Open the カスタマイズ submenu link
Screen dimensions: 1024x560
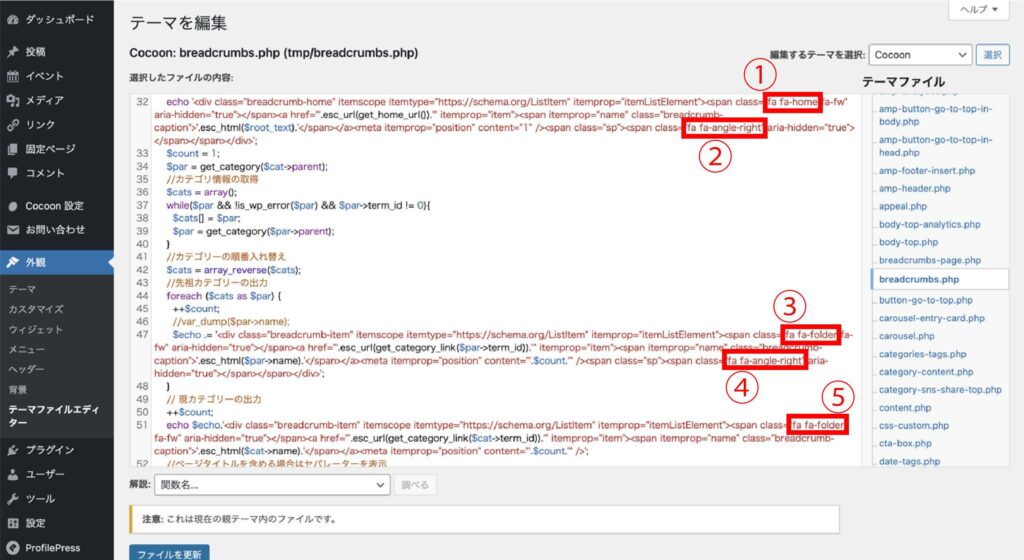point(36,309)
